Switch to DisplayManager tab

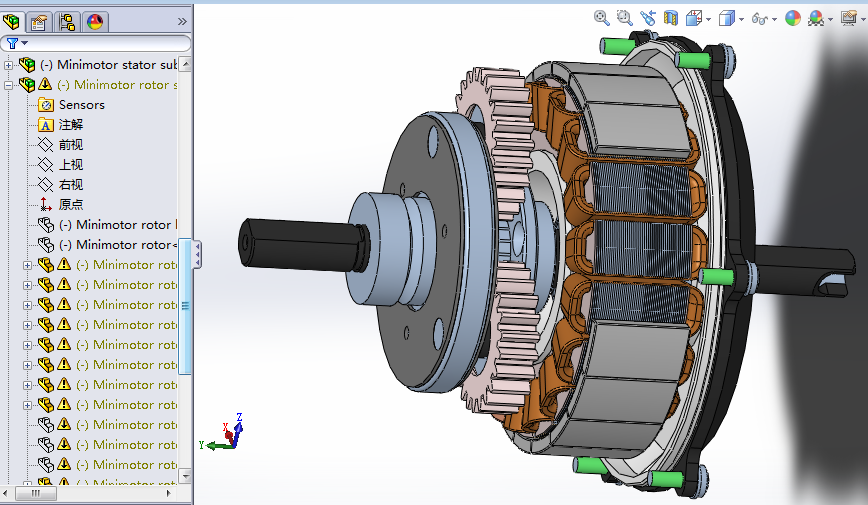(95, 22)
